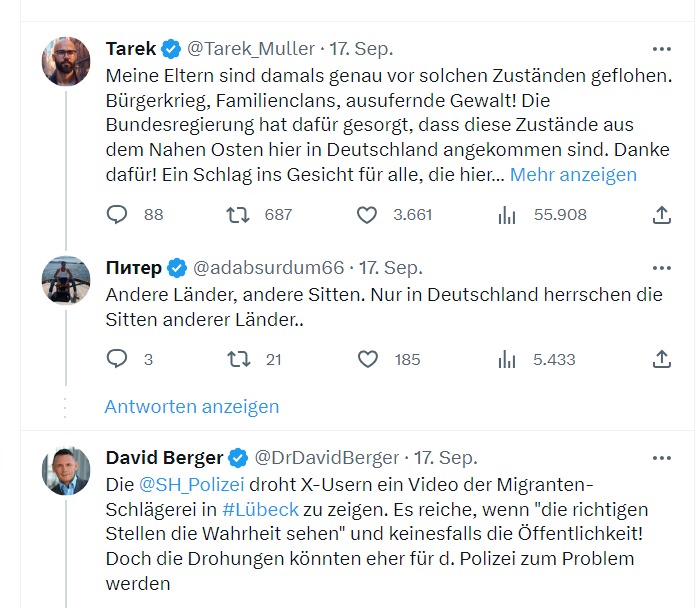697x608 pixels.
Task: Reply to Tarek's tweet
Action: coord(117,214)
